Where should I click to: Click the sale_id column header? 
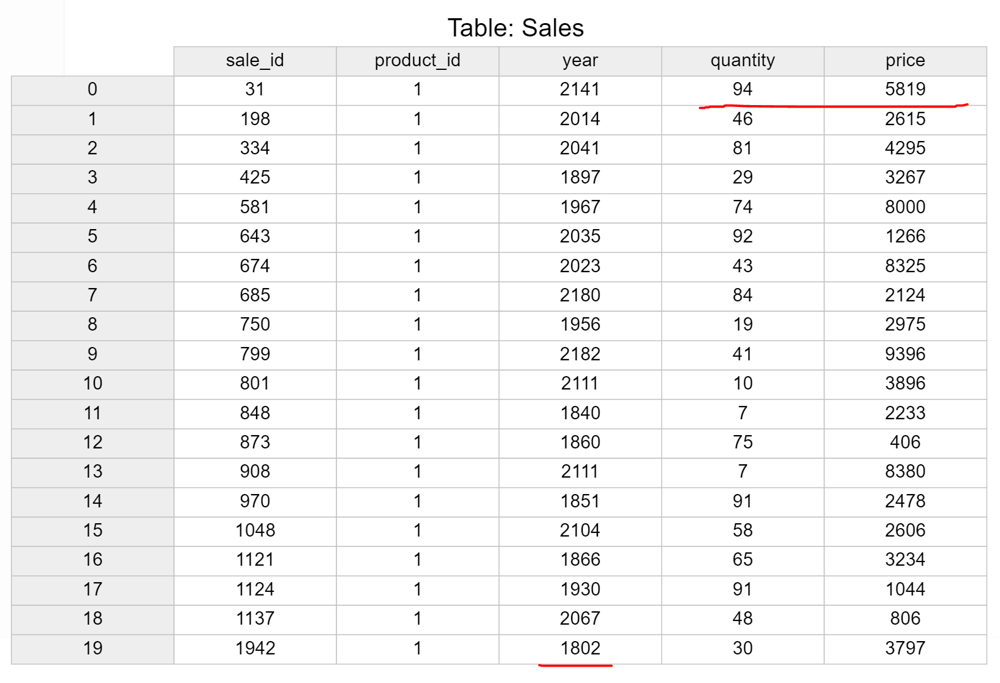(x=255, y=61)
